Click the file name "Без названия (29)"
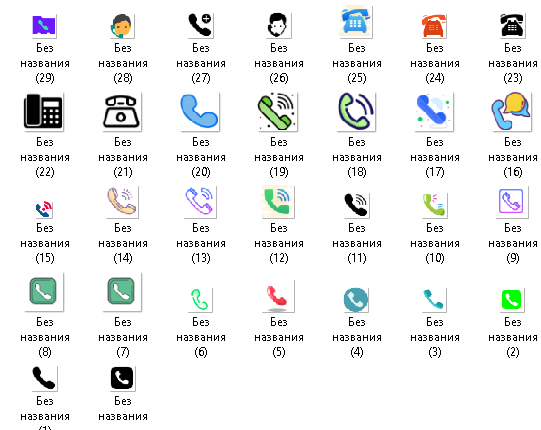This screenshot has width=541, height=430. tap(45, 63)
